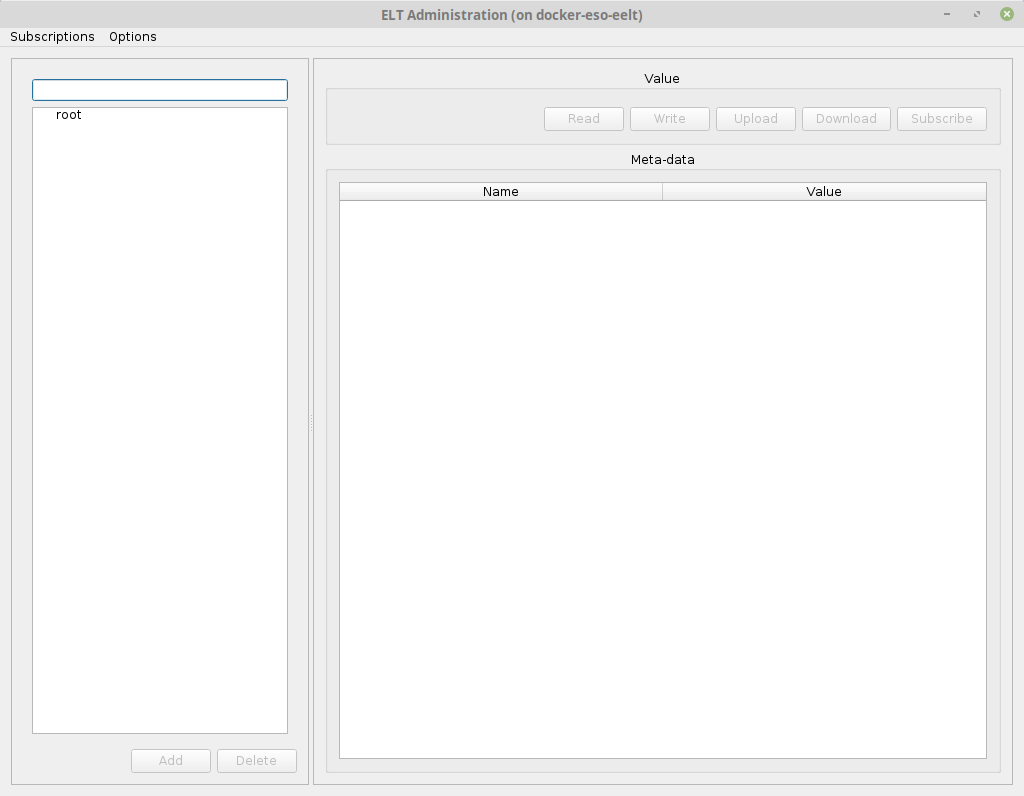
Task: Click the splitter handle between the panels
Action: (311, 422)
